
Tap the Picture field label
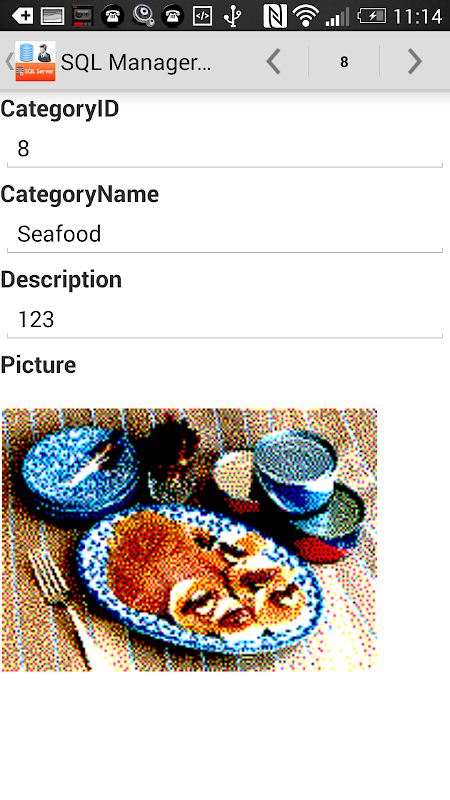click(38, 365)
